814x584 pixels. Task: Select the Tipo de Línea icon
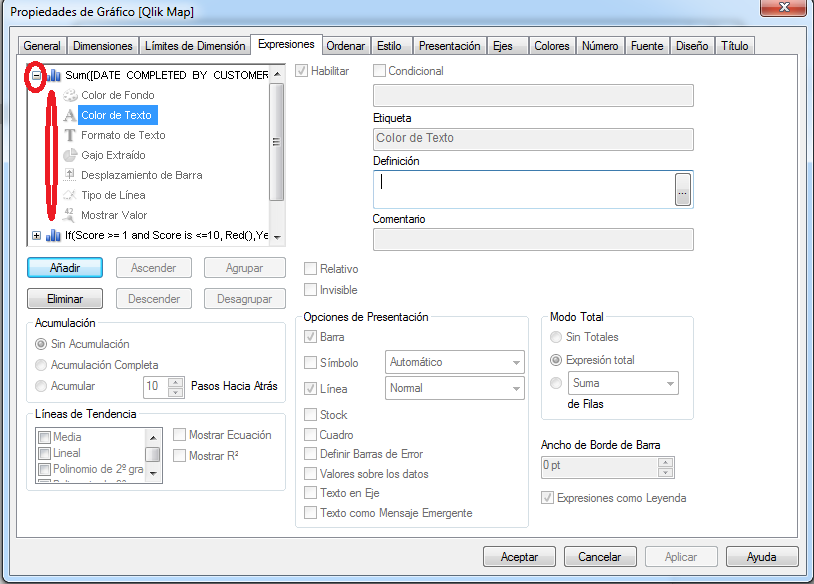coord(70,195)
